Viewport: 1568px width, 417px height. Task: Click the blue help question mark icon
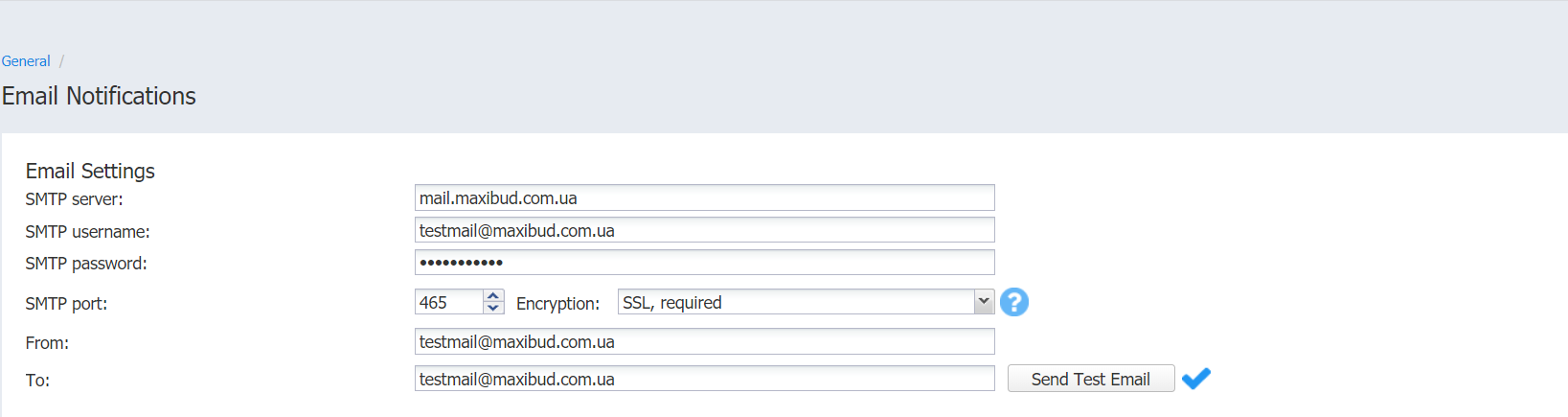[1014, 302]
